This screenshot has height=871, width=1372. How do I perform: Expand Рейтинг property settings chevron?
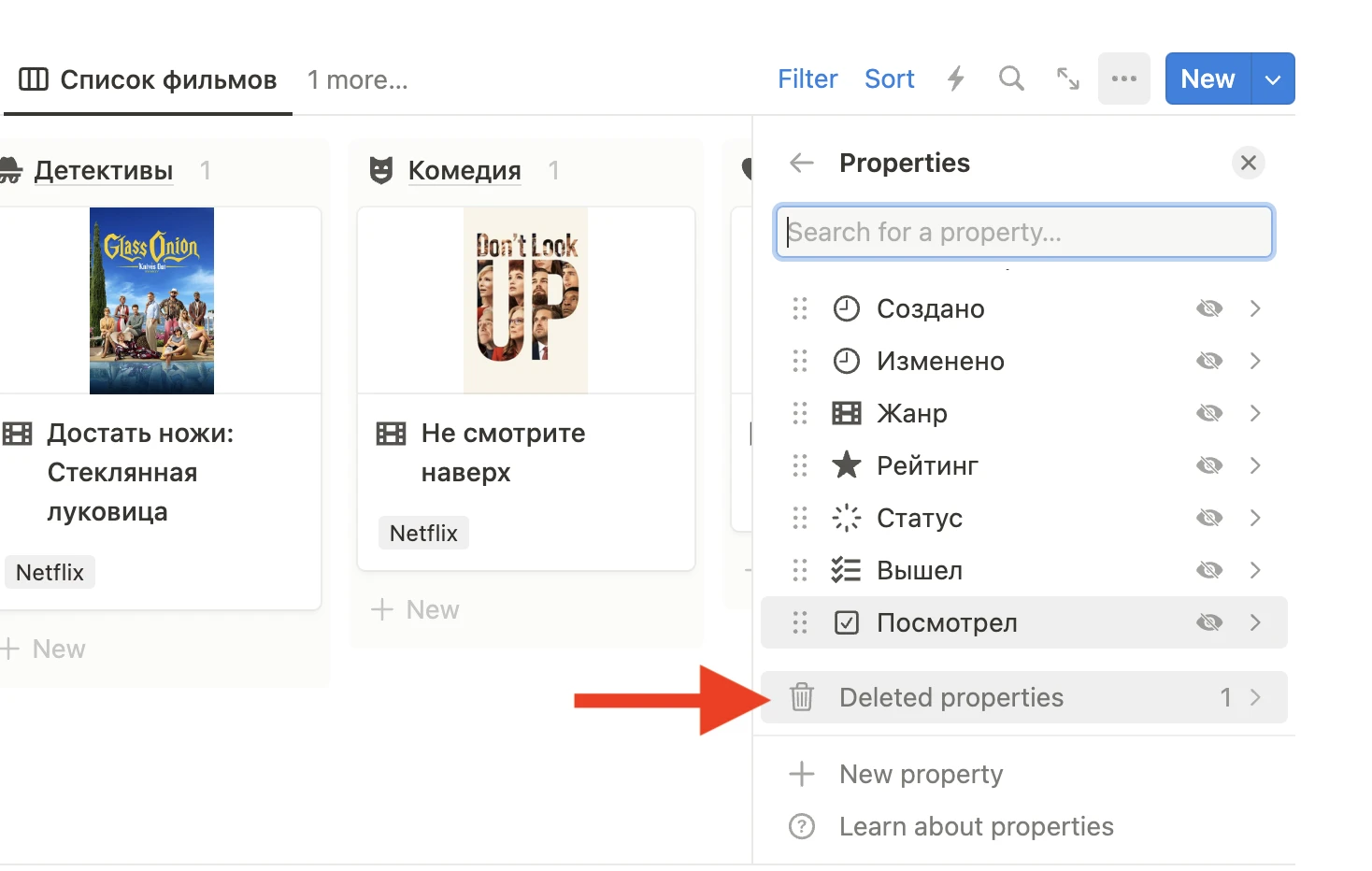pos(1255,465)
